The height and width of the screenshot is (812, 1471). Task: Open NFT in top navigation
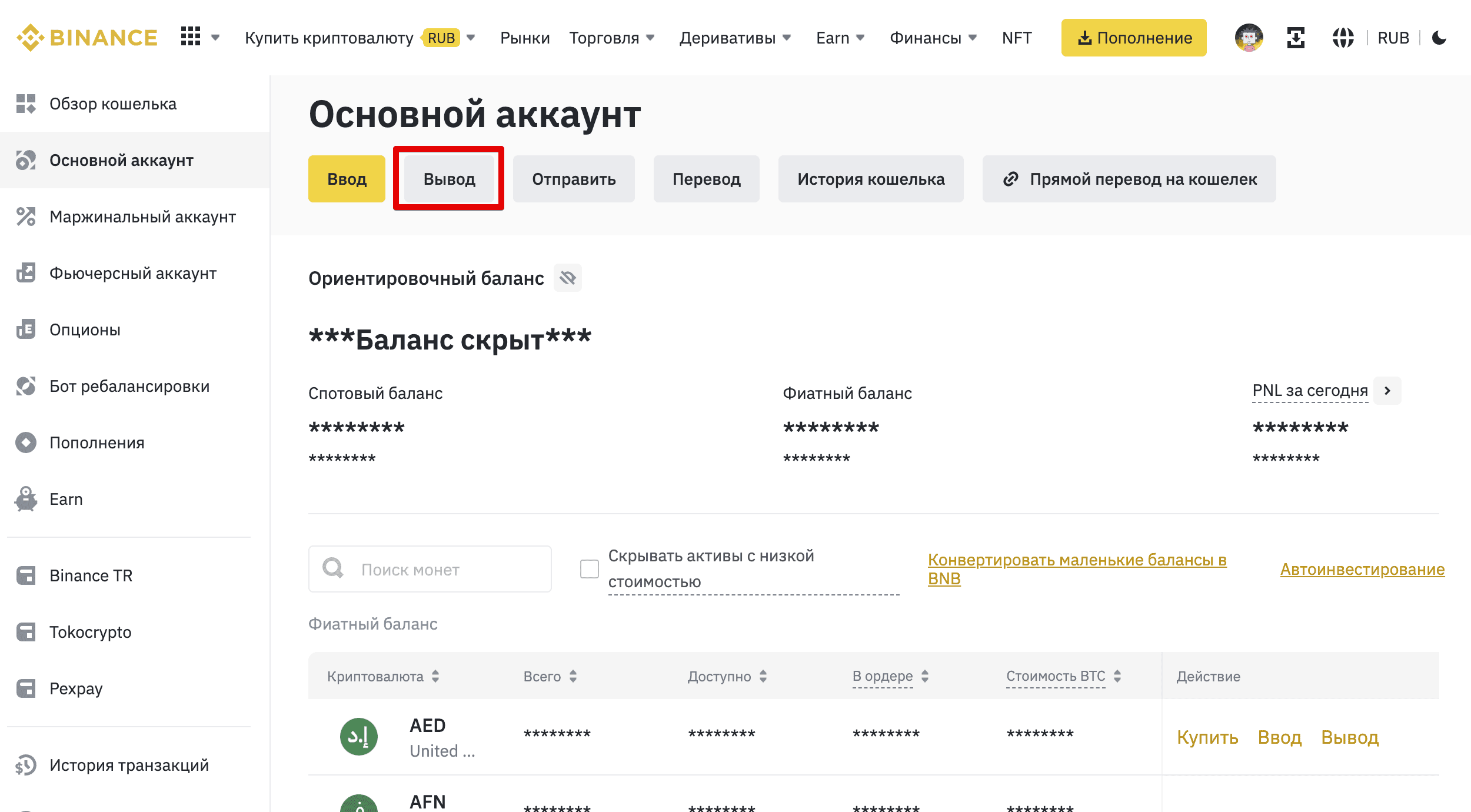pos(1017,38)
